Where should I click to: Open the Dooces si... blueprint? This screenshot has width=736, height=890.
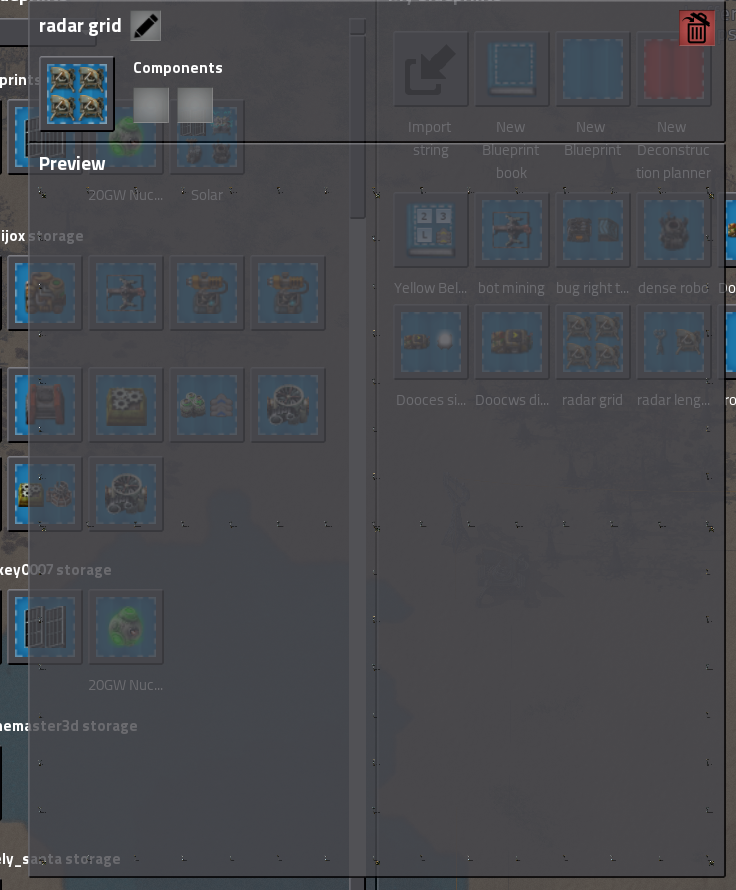tap(430, 342)
